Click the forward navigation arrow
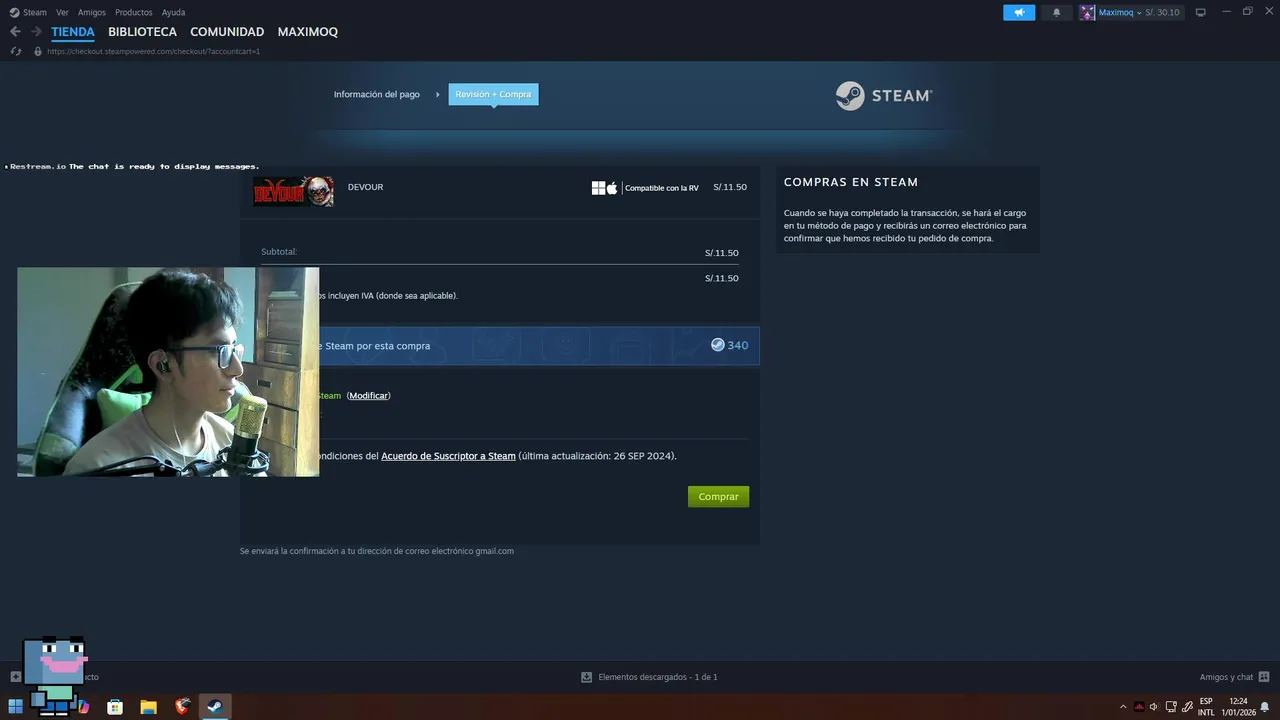 point(36,32)
